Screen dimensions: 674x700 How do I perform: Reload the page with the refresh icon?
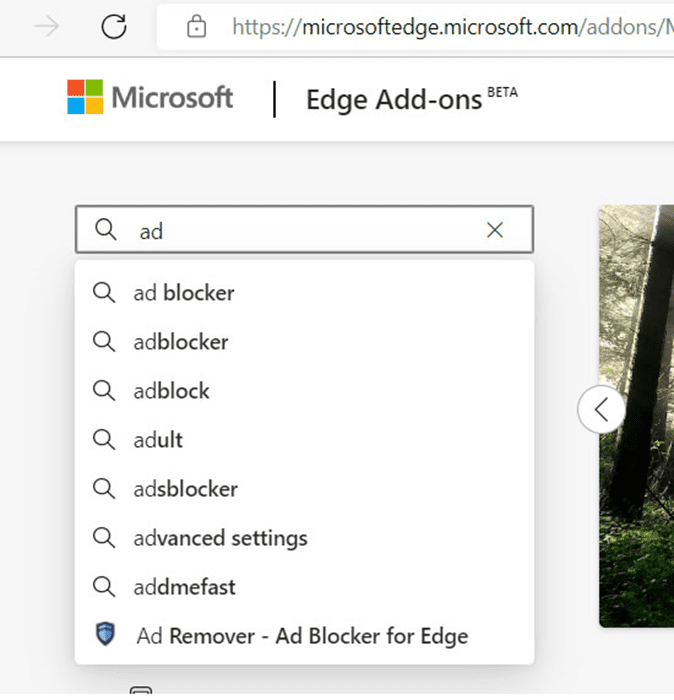point(114,27)
